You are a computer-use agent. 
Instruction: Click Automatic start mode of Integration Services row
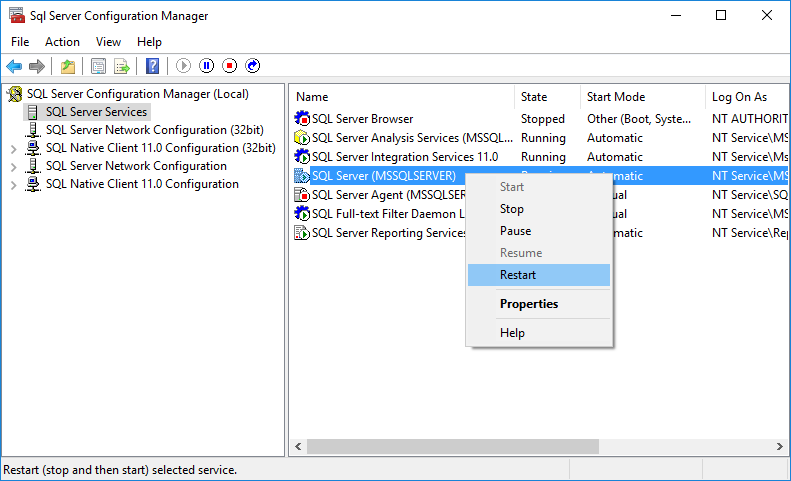pyautogui.click(x=614, y=157)
